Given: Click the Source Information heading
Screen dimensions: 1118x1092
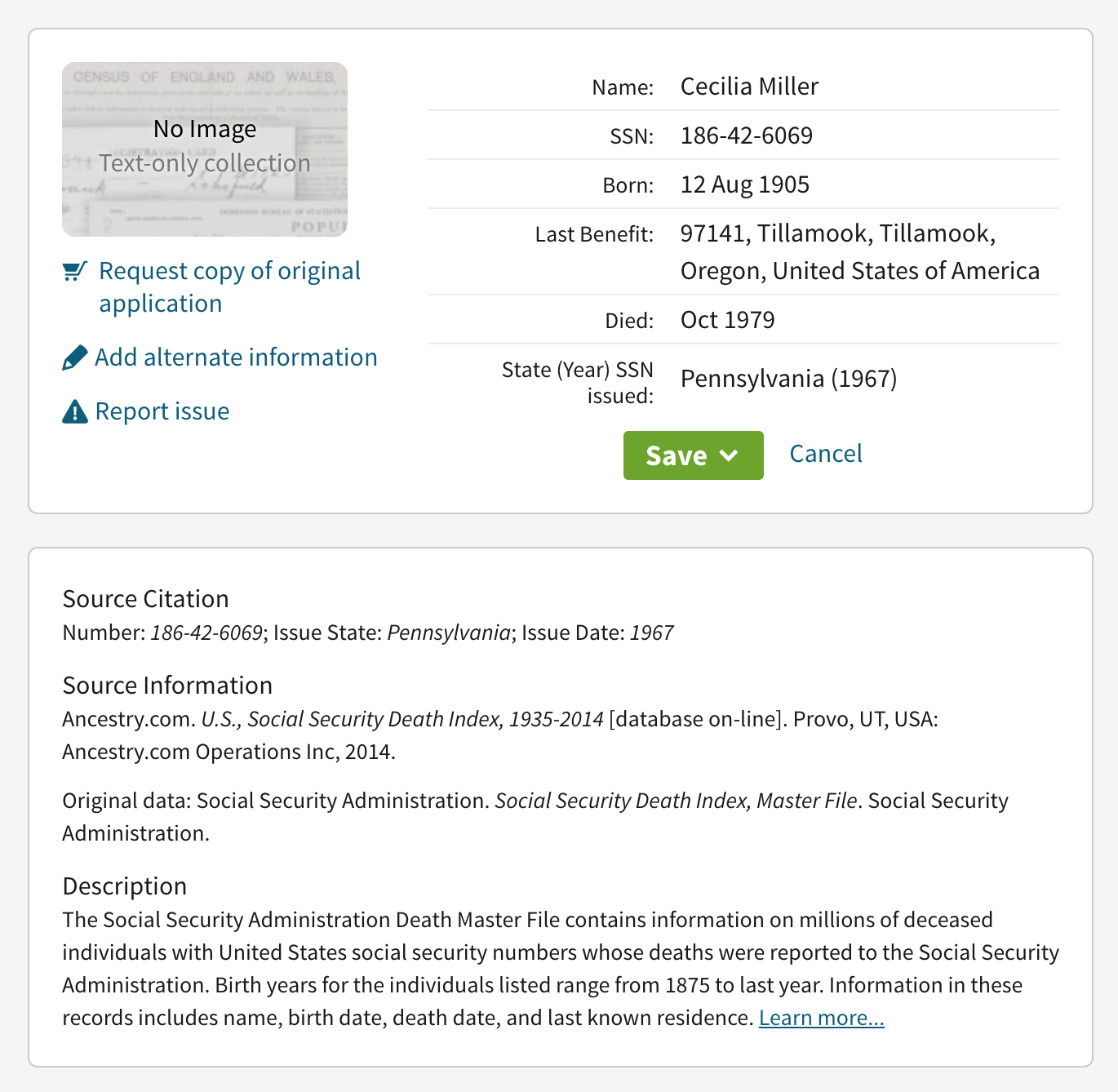Looking at the screenshot, I should (x=167, y=686).
